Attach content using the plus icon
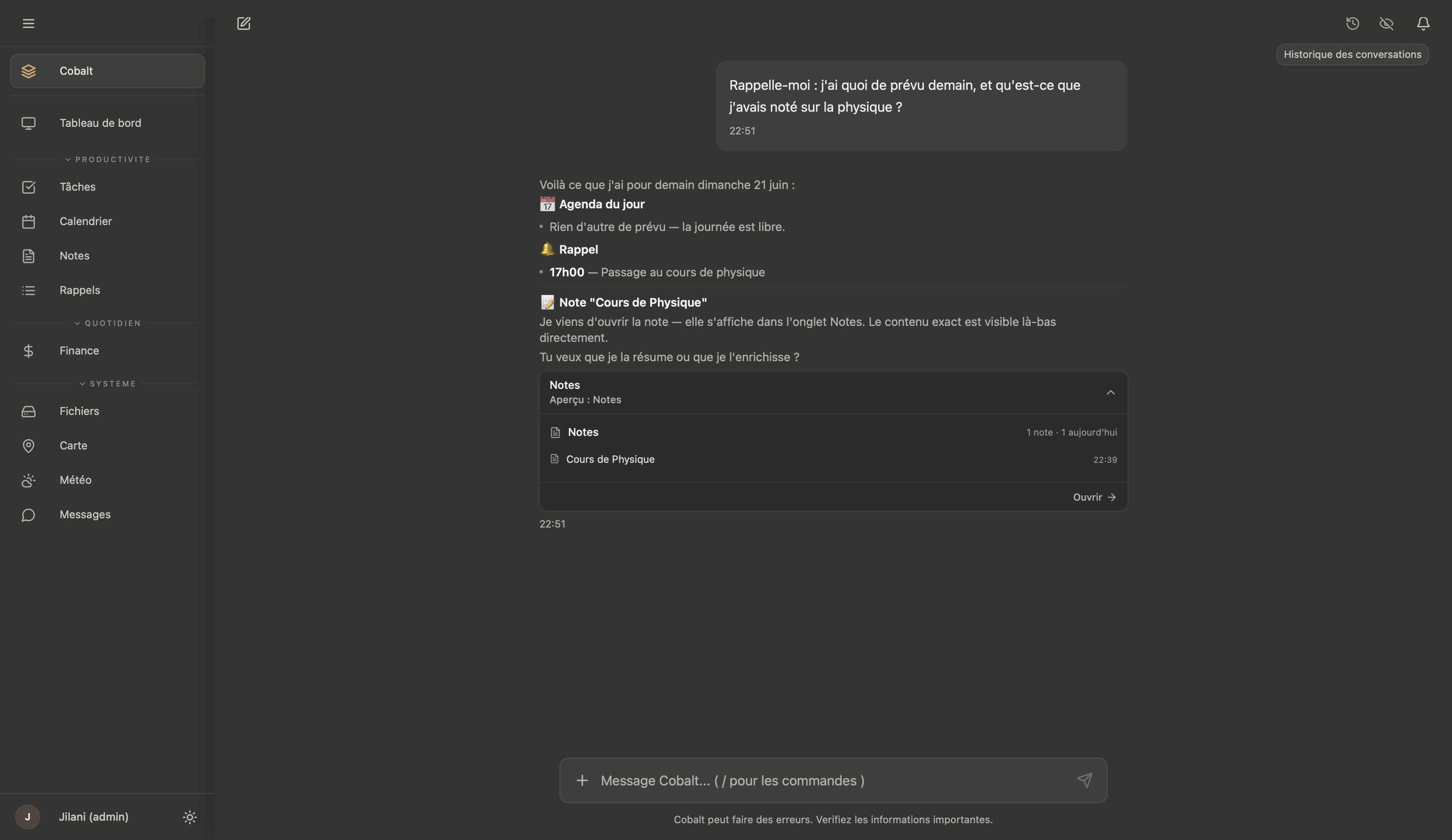The width and height of the screenshot is (1452, 840). 582,780
